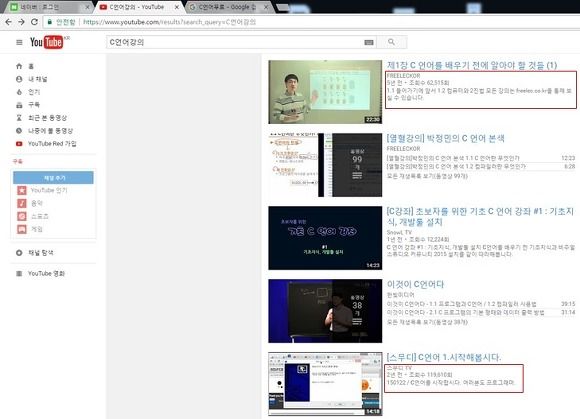Click dark 기초 C 언어 강좌 thumbnail
This screenshot has height=419, width=580.
[325, 238]
